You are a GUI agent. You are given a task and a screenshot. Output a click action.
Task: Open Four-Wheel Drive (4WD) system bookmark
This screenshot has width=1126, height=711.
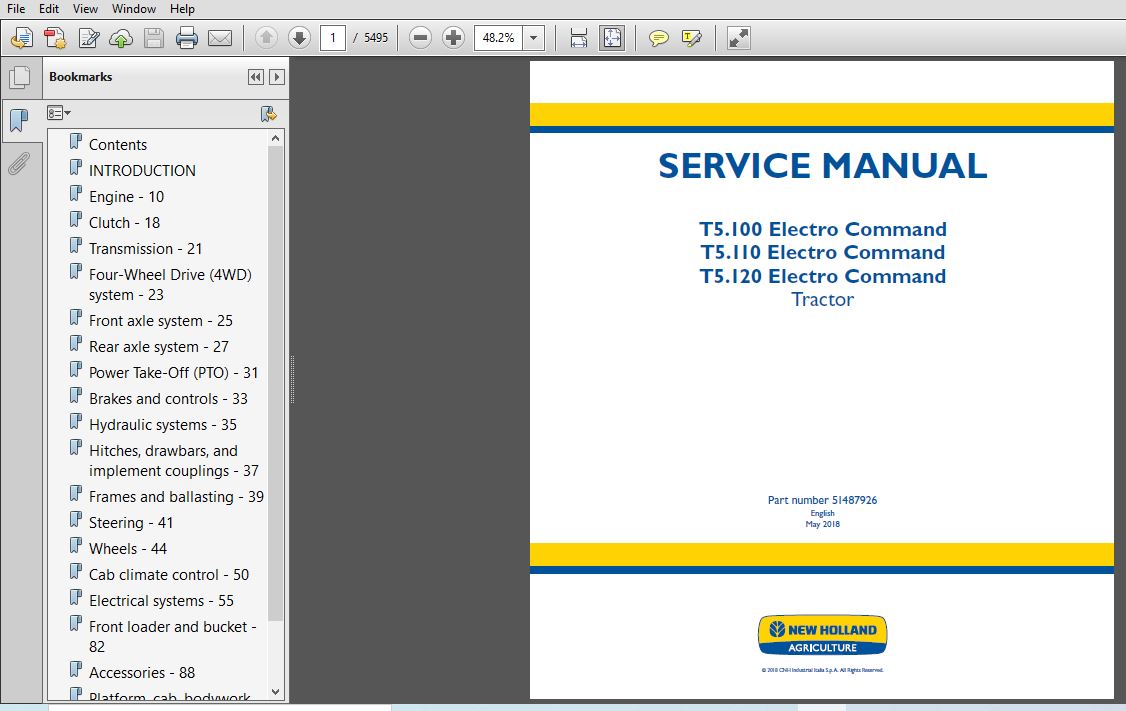170,284
